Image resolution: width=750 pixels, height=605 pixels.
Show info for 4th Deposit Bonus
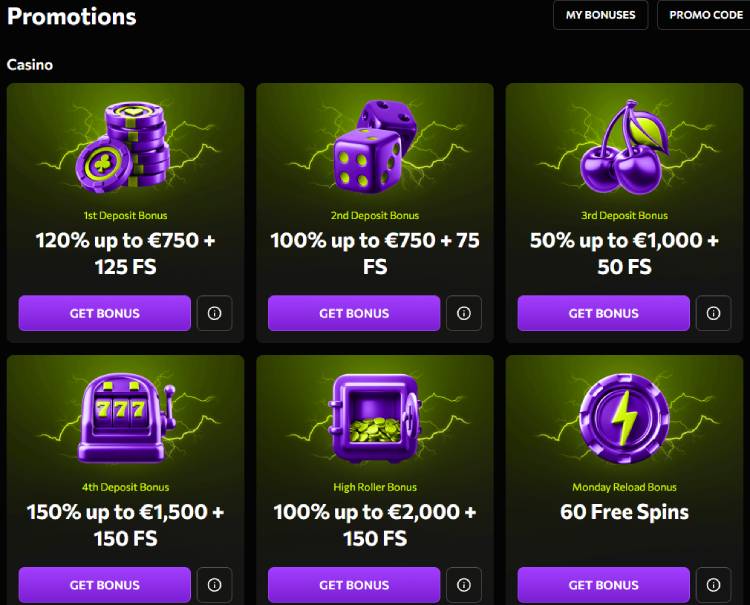point(214,585)
